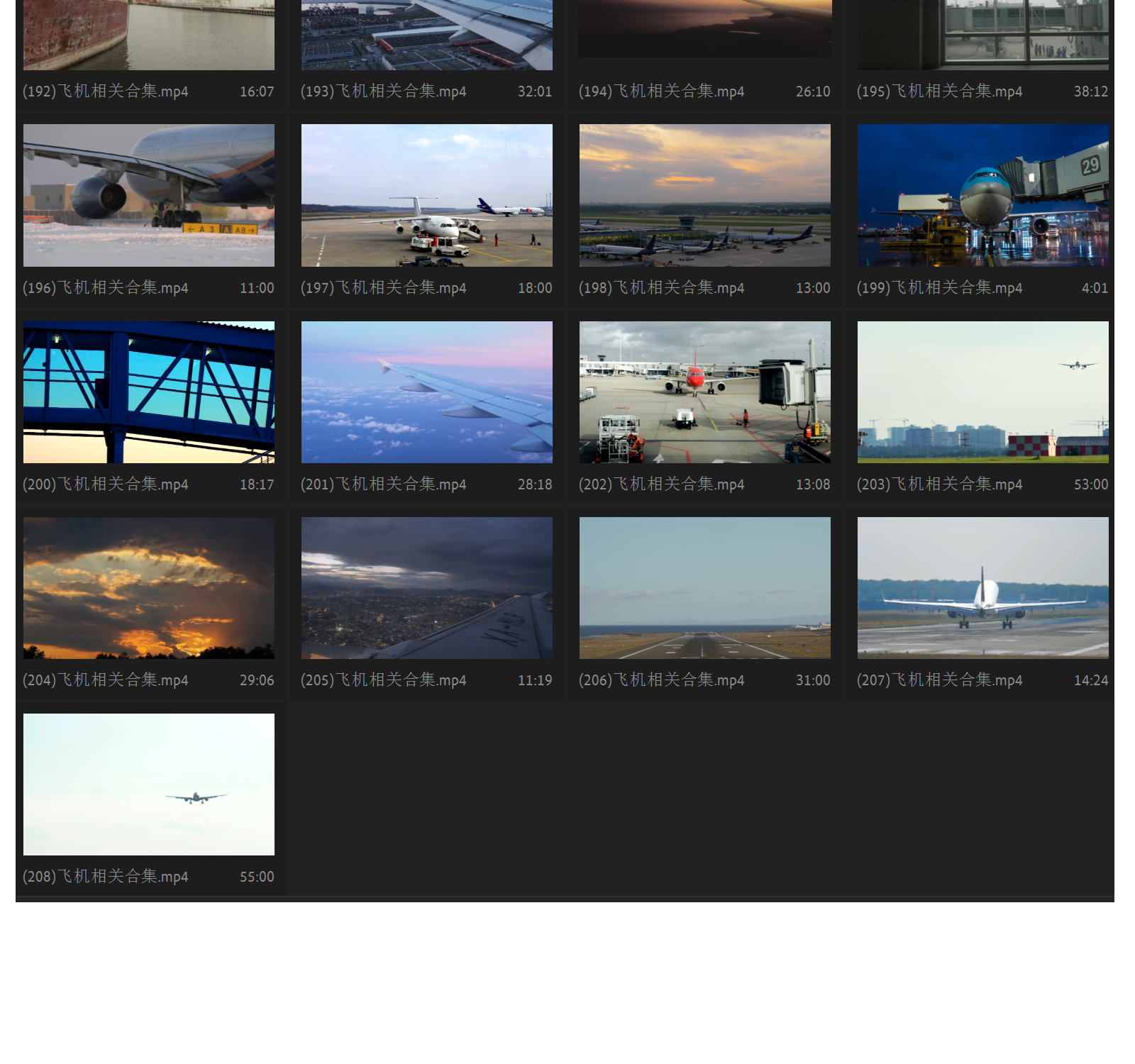This screenshot has height=1064, width=1135.
Task: Select thumbnail of clip (195) terminal window view
Action: tap(983, 35)
